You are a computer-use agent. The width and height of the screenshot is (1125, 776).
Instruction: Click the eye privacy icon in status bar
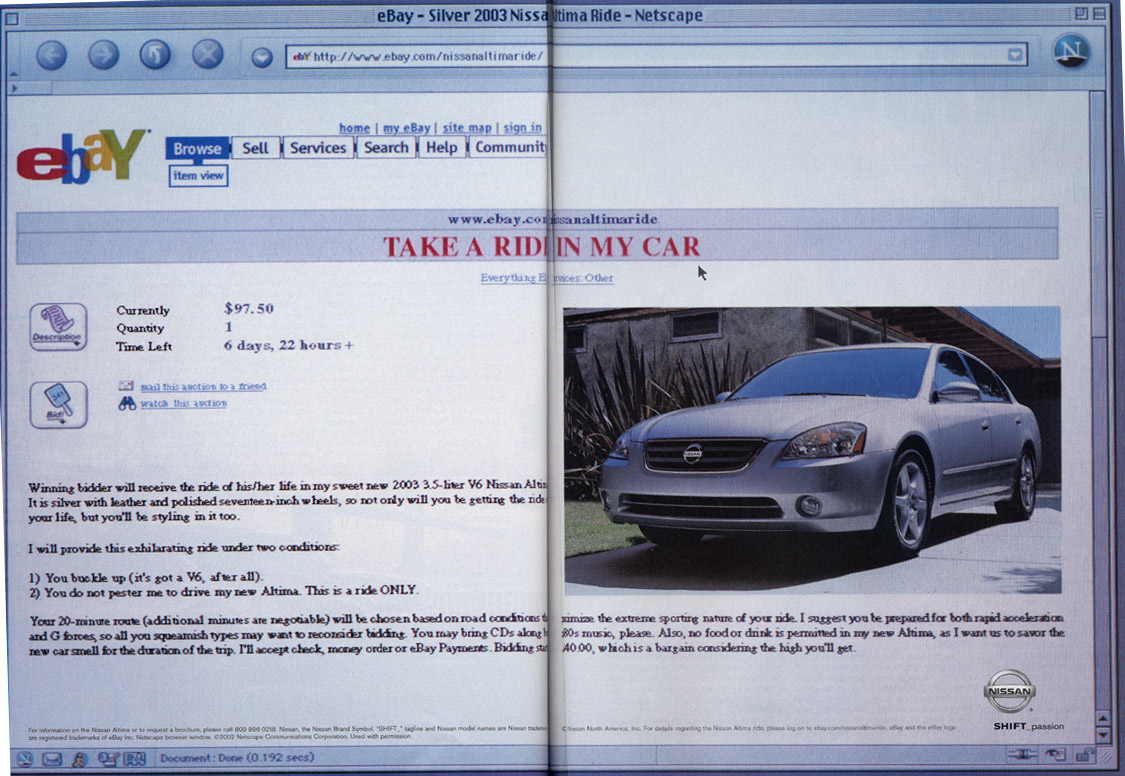[x=1055, y=754]
